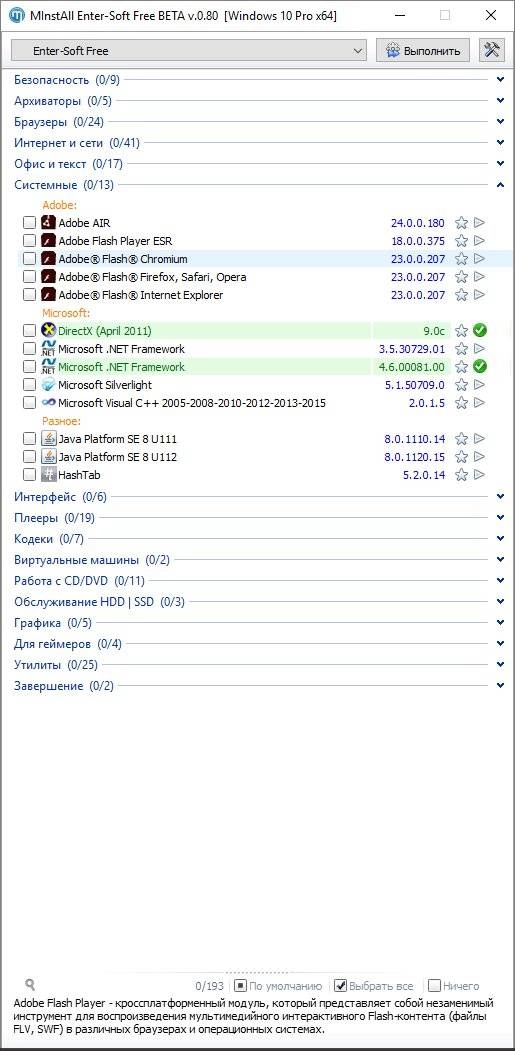
Task: Collapse the Системные category chevron
Action: pos(500,184)
